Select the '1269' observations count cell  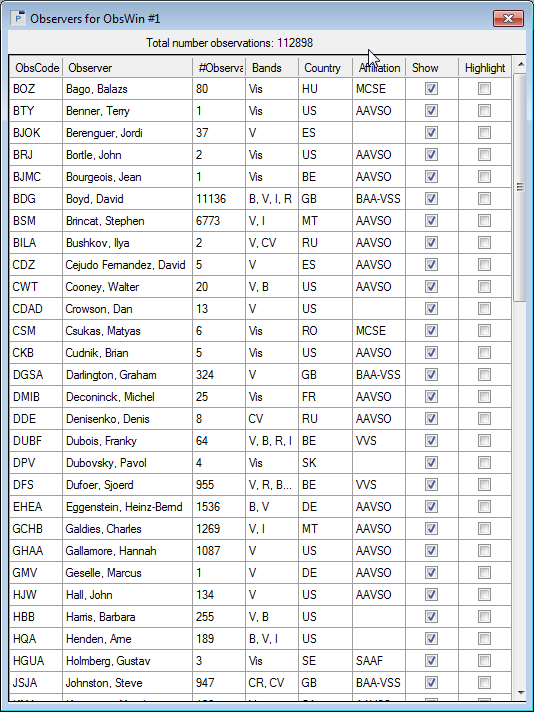pos(219,529)
